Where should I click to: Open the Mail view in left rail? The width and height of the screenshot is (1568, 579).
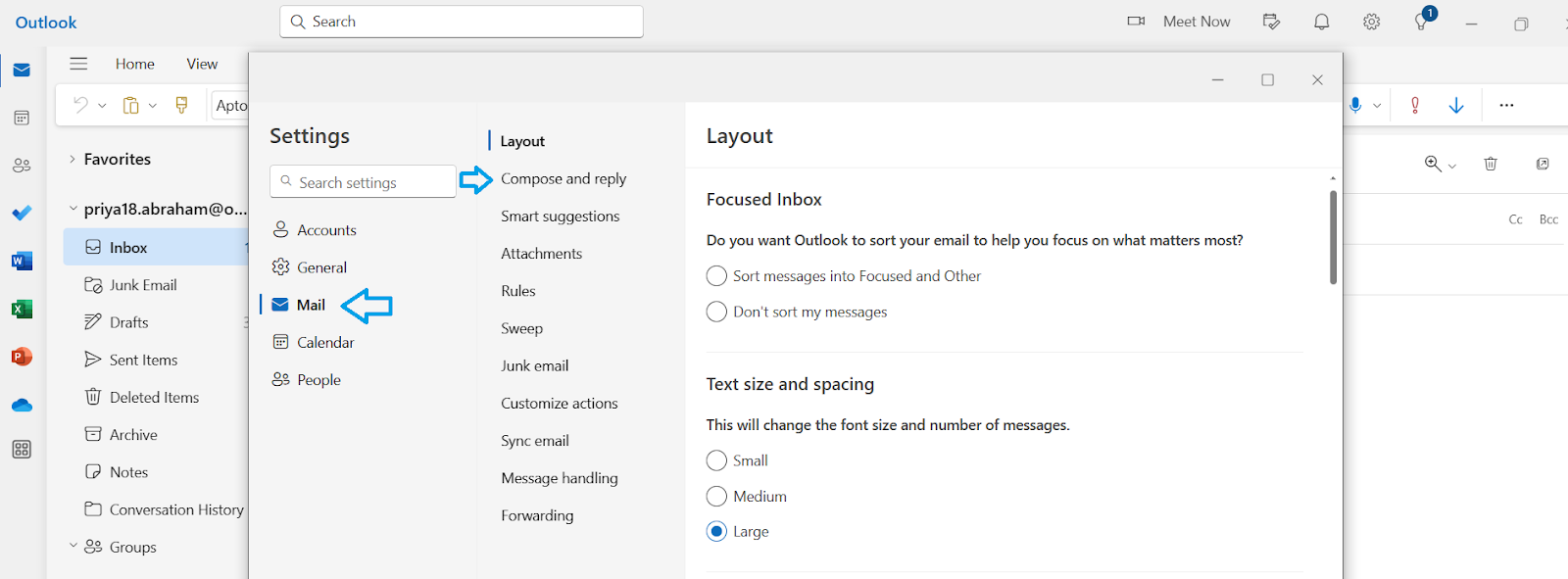coord(22,71)
